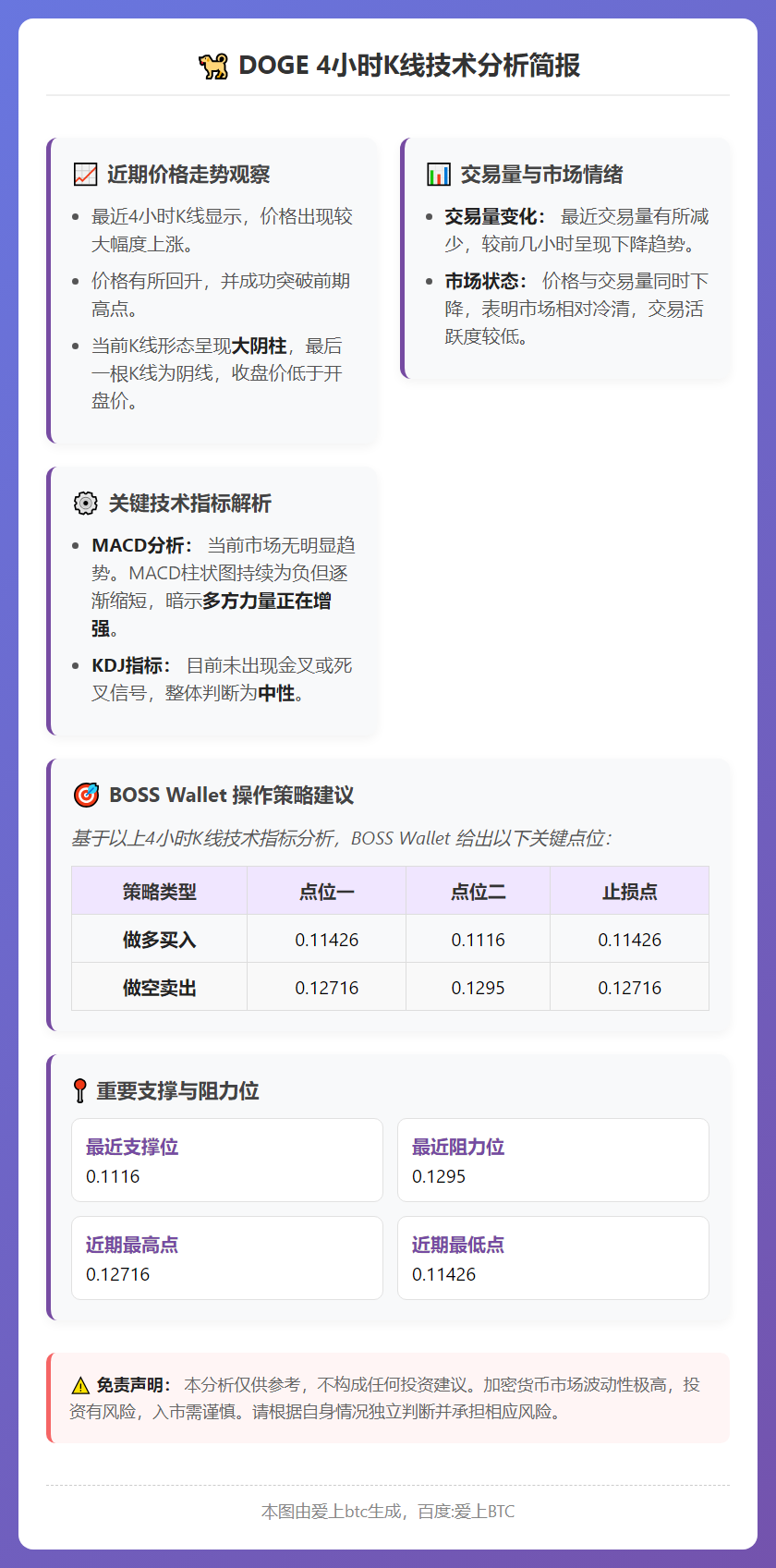Click the 最近阻力位 card
Image resolution: width=776 pixels, height=1568 pixels.
(x=553, y=1160)
